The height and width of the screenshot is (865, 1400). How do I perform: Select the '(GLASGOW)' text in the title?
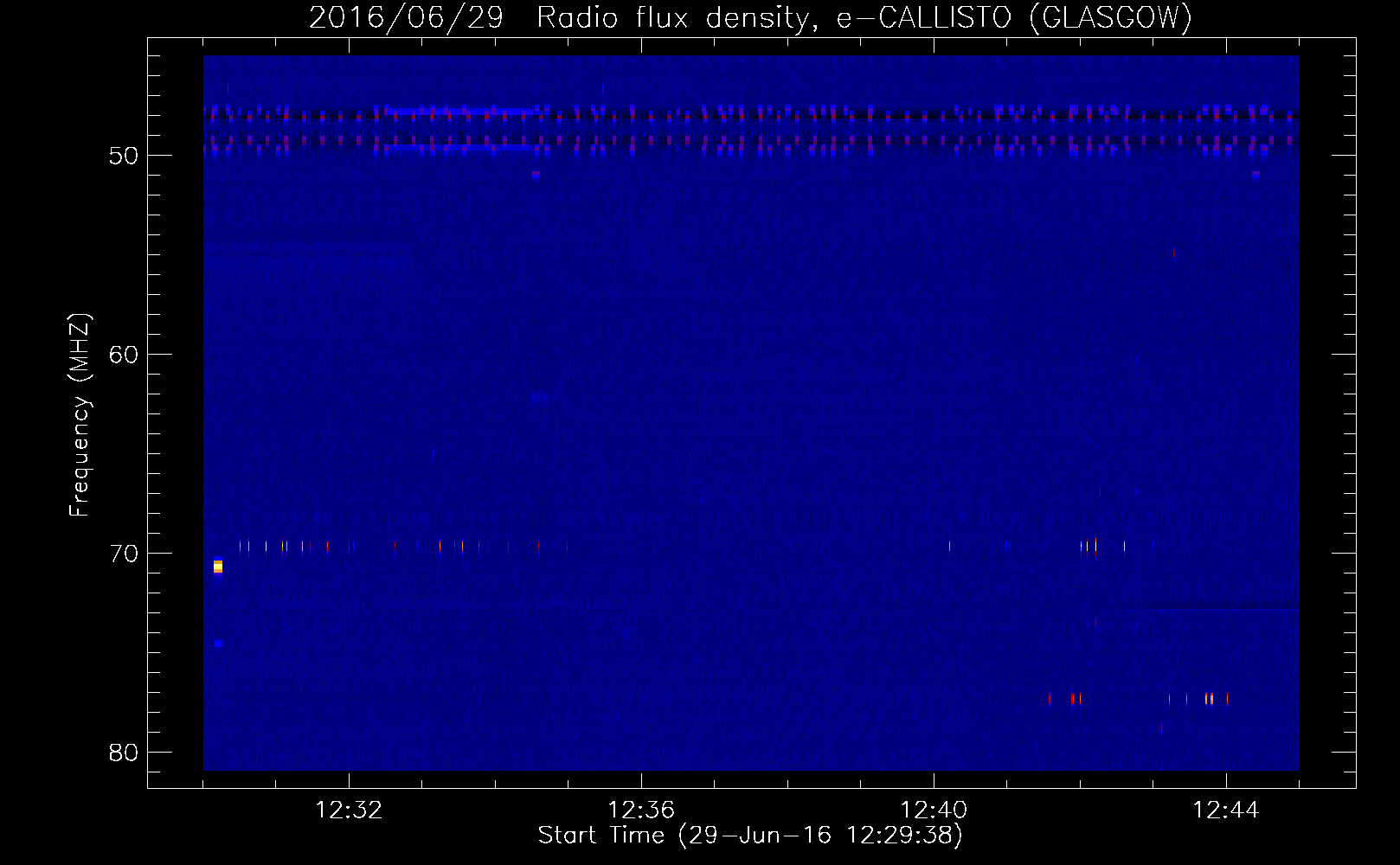tap(1110, 18)
